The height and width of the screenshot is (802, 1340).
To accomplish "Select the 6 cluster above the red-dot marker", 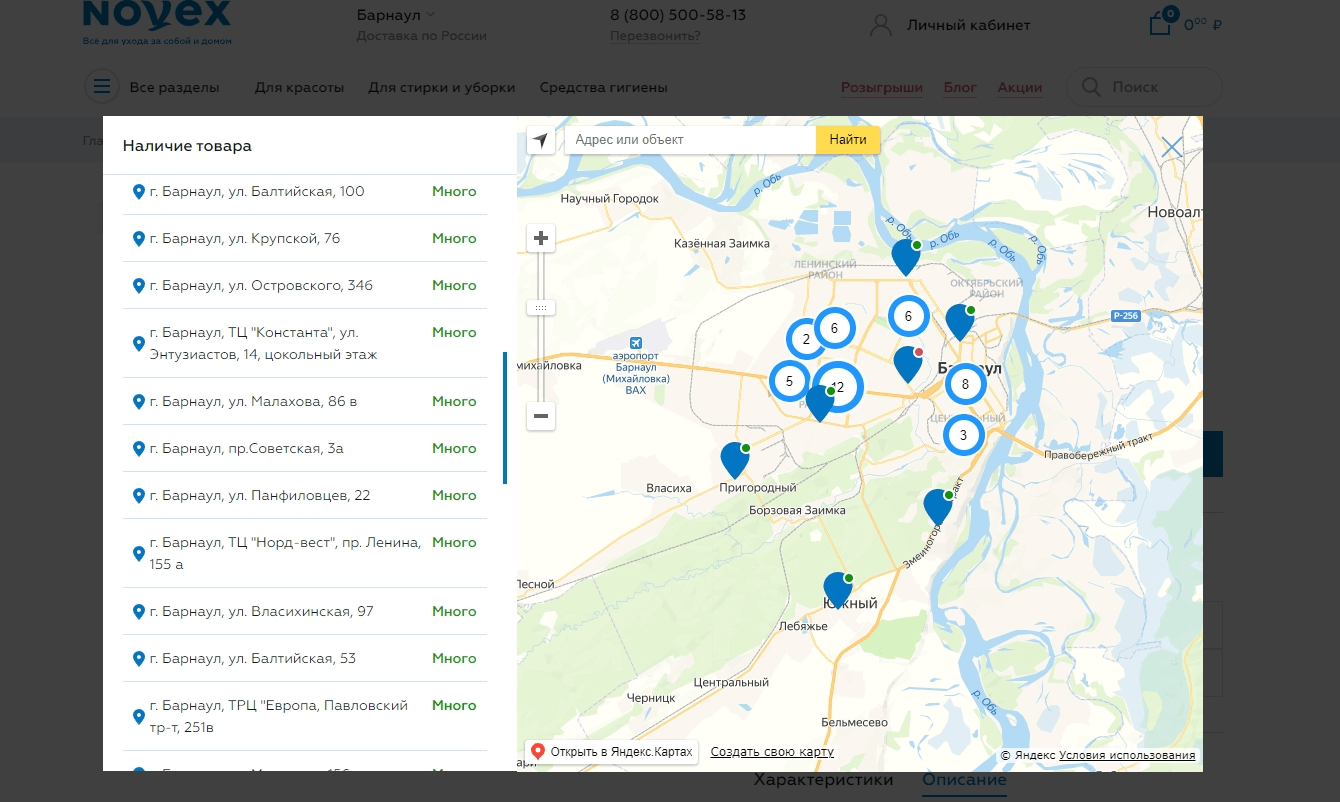I will 908,316.
